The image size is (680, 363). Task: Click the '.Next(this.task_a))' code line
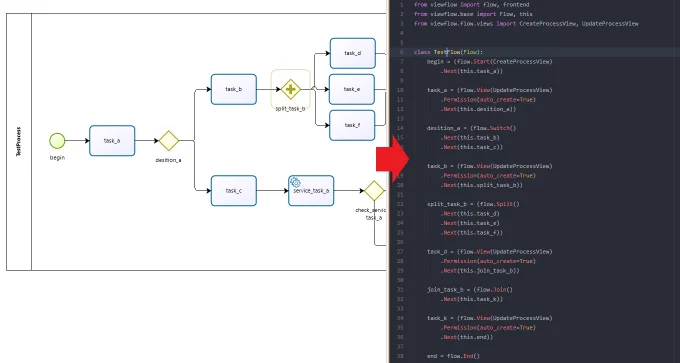[472, 71]
